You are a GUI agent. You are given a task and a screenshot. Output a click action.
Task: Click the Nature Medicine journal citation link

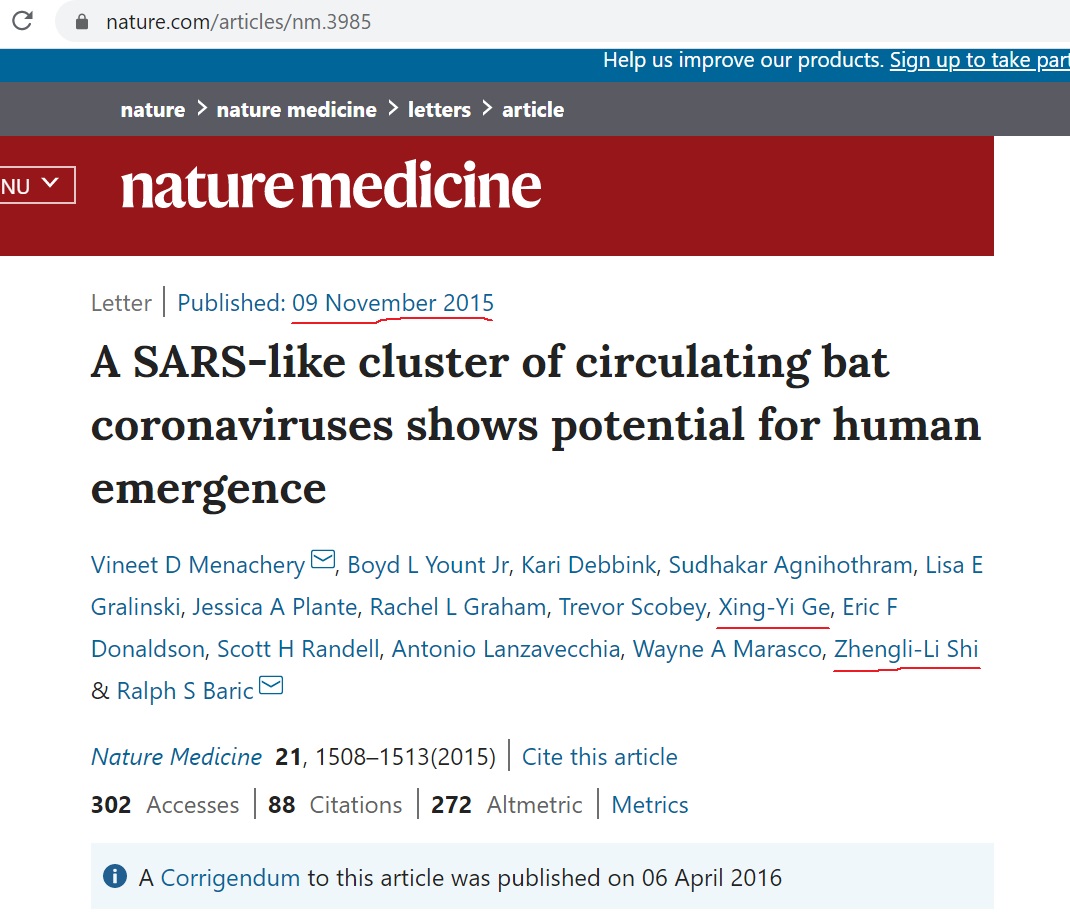point(176,757)
